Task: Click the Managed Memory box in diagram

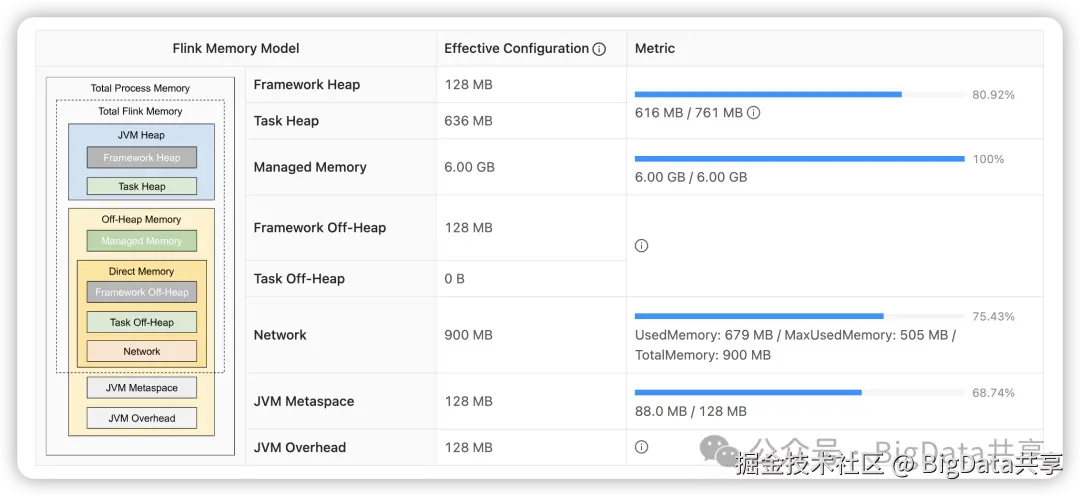Action: click(142, 241)
